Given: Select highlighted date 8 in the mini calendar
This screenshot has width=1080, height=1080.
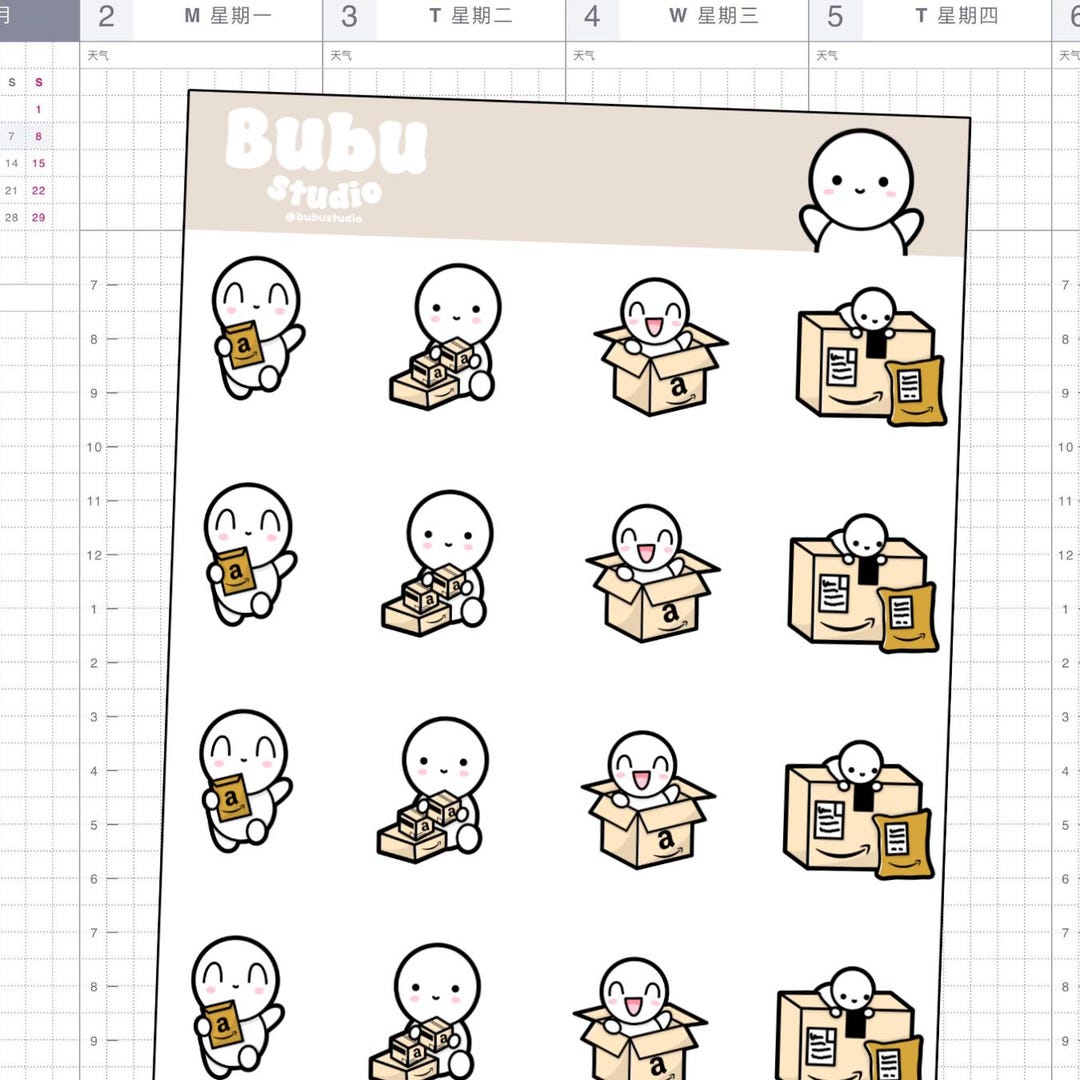Looking at the screenshot, I should pyautogui.click(x=39, y=136).
